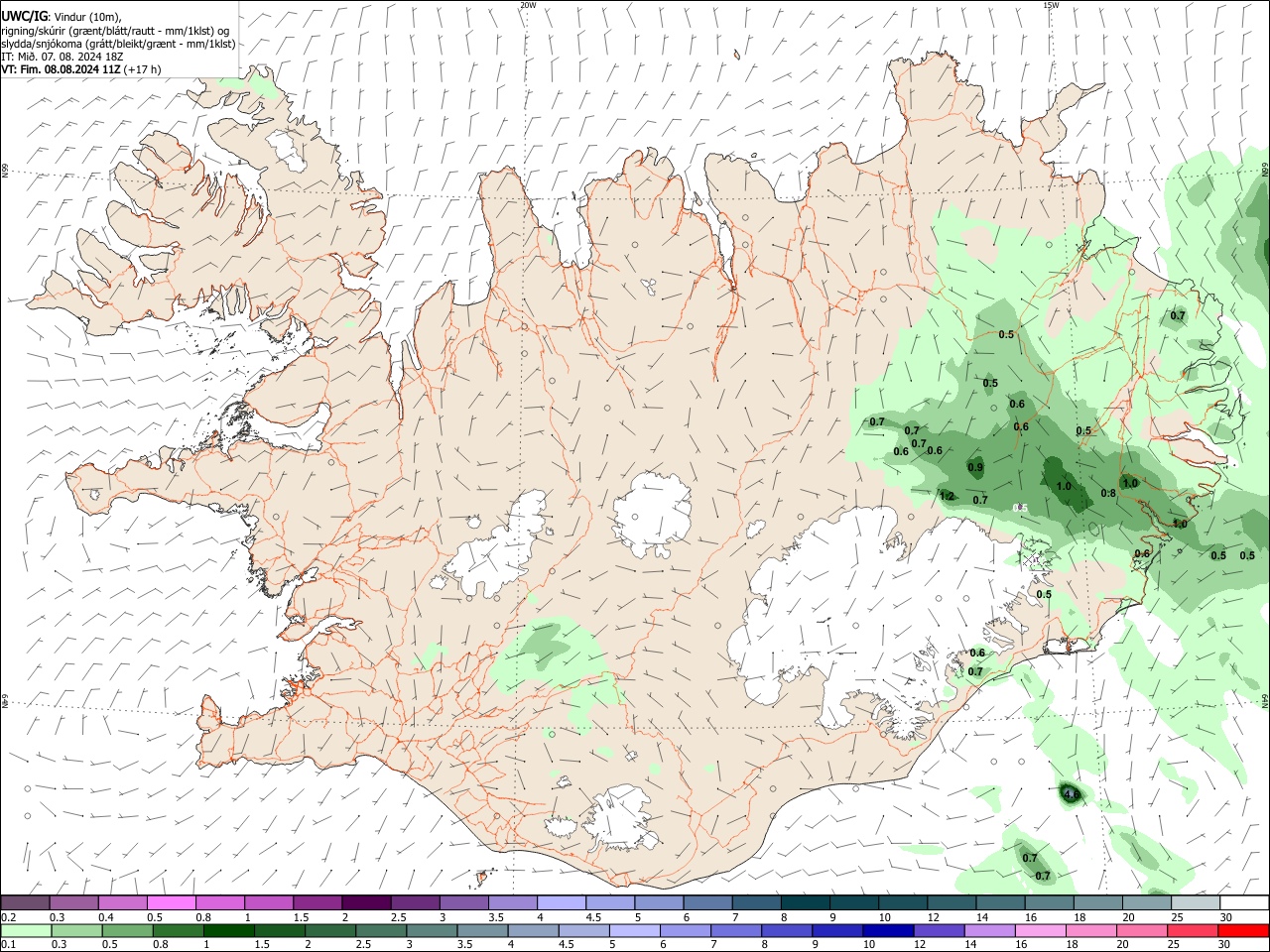Image resolution: width=1270 pixels, height=952 pixels.
Task: Click the 0.9 precipitation value on the map
Action: pos(975,467)
